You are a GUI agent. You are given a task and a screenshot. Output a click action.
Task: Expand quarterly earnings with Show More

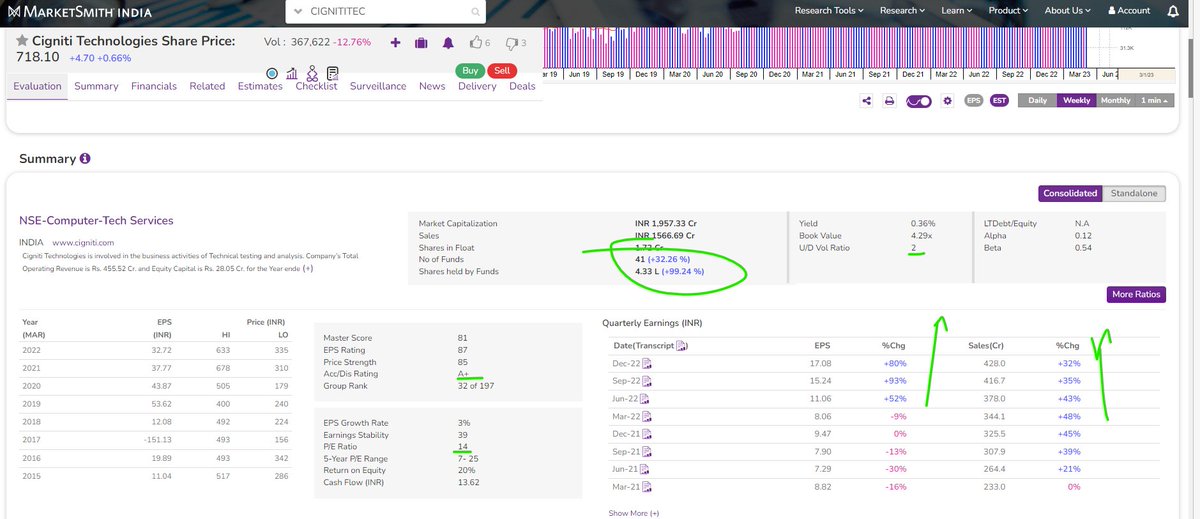634,513
